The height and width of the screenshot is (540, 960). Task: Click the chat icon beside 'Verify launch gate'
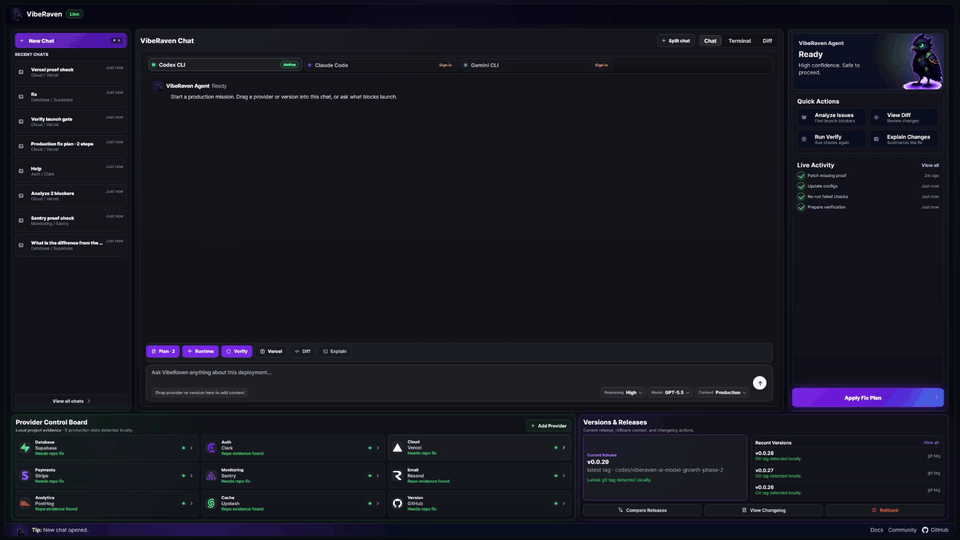(21, 122)
